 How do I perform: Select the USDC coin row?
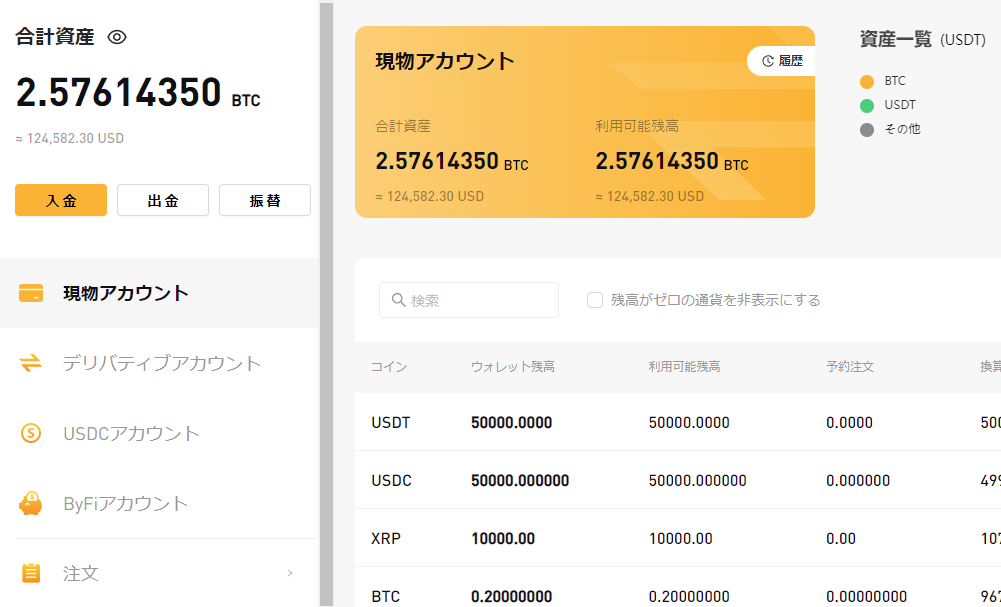(678, 480)
